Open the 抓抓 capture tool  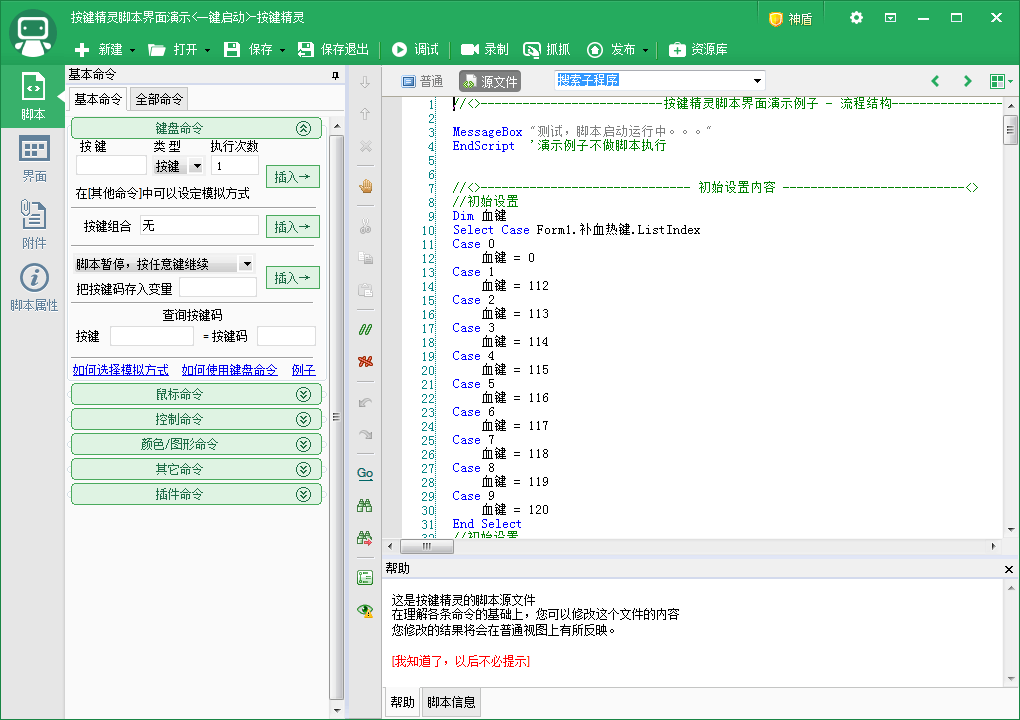pyautogui.click(x=546, y=49)
